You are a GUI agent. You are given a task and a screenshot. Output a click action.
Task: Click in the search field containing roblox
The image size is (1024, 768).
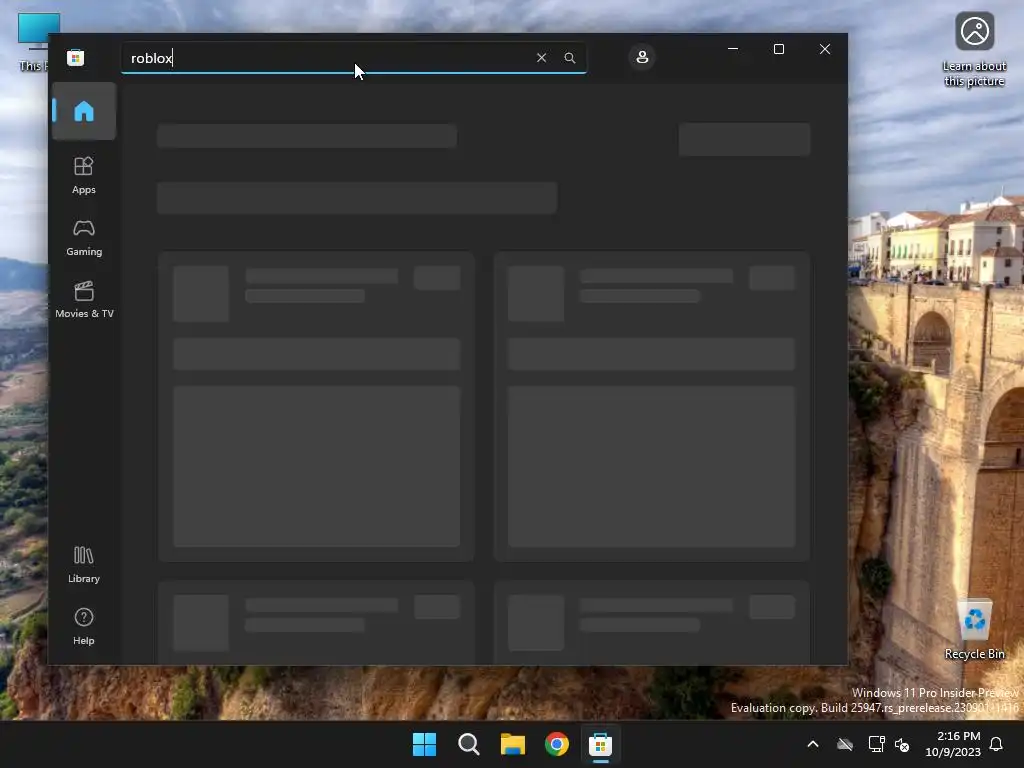point(353,57)
